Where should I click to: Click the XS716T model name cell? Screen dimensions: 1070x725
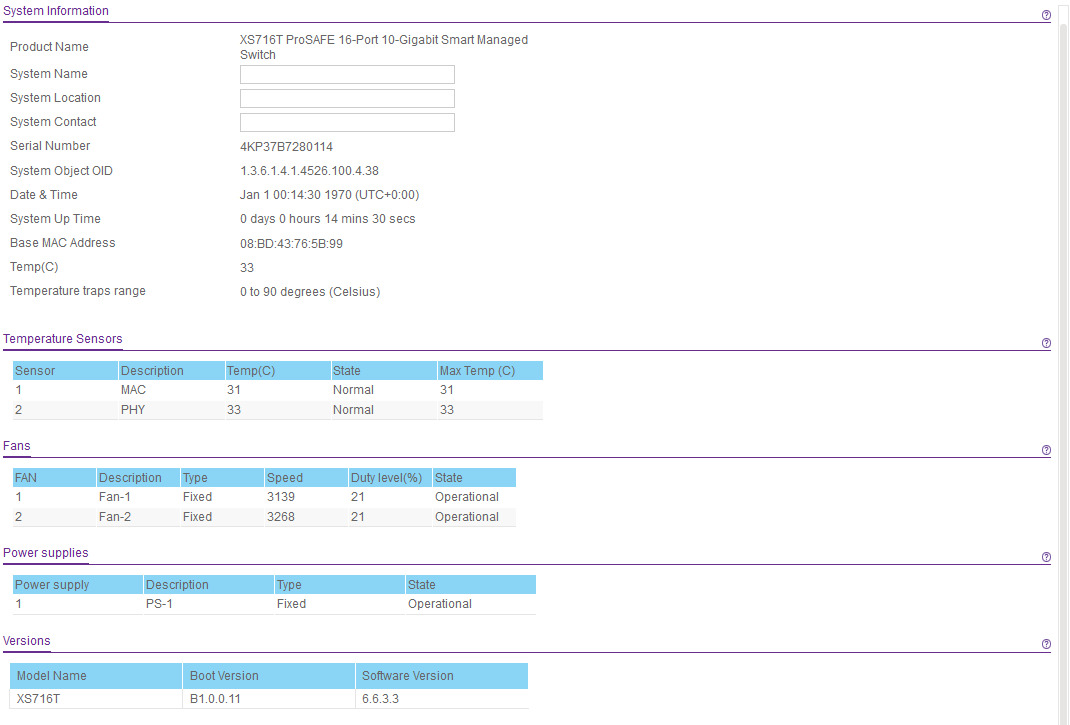[96, 699]
